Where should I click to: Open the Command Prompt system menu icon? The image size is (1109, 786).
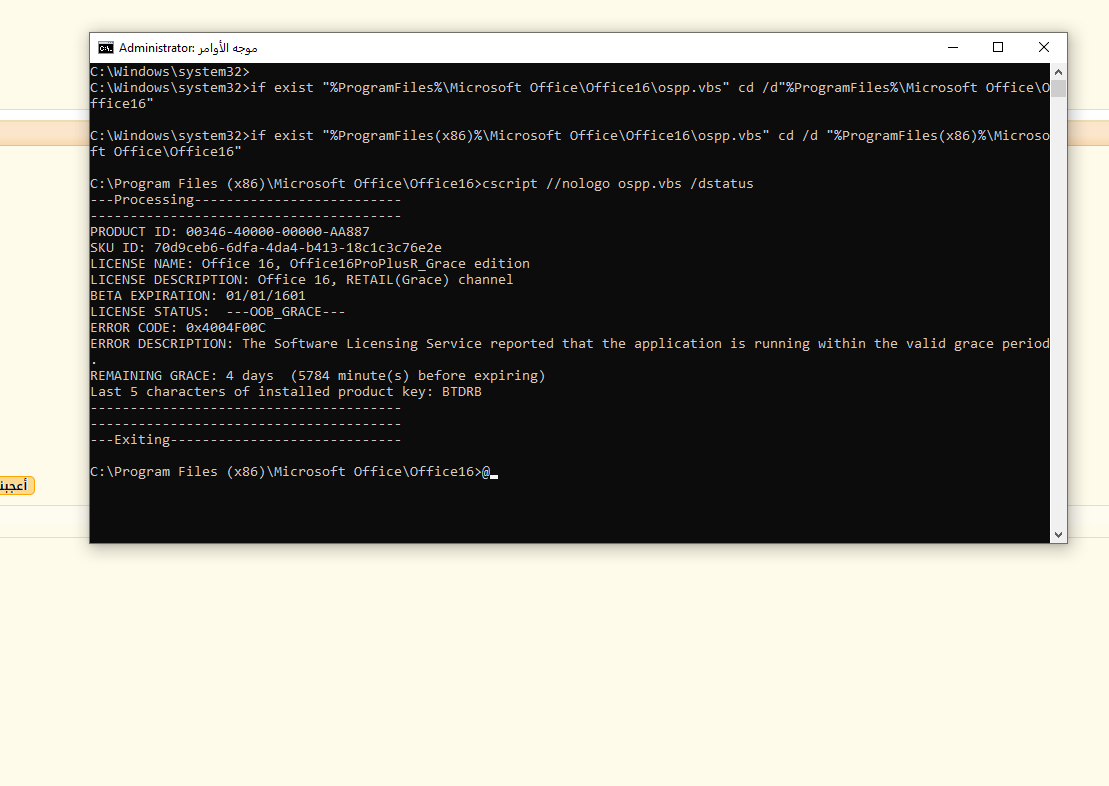(x=105, y=47)
